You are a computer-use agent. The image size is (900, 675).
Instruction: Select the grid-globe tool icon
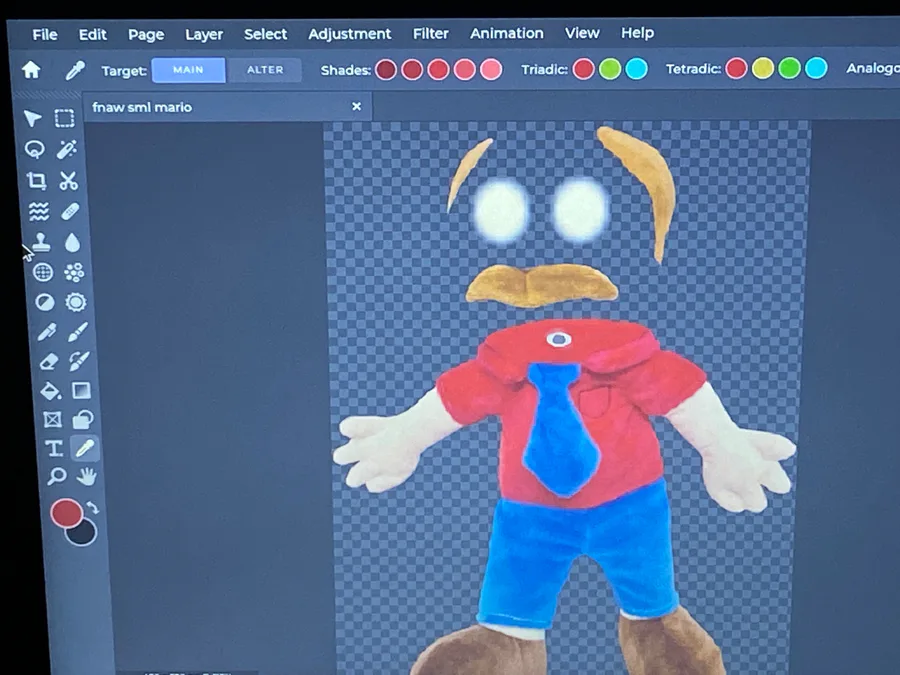(43, 272)
